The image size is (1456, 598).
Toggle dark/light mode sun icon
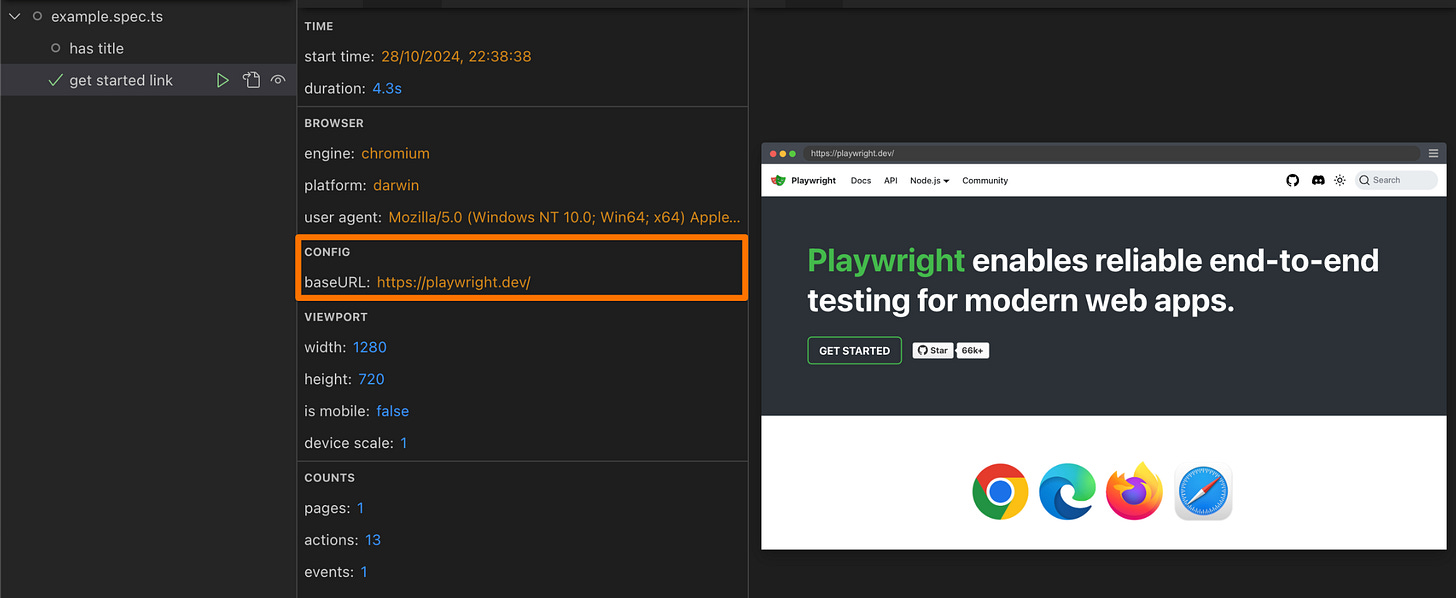tap(1340, 180)
